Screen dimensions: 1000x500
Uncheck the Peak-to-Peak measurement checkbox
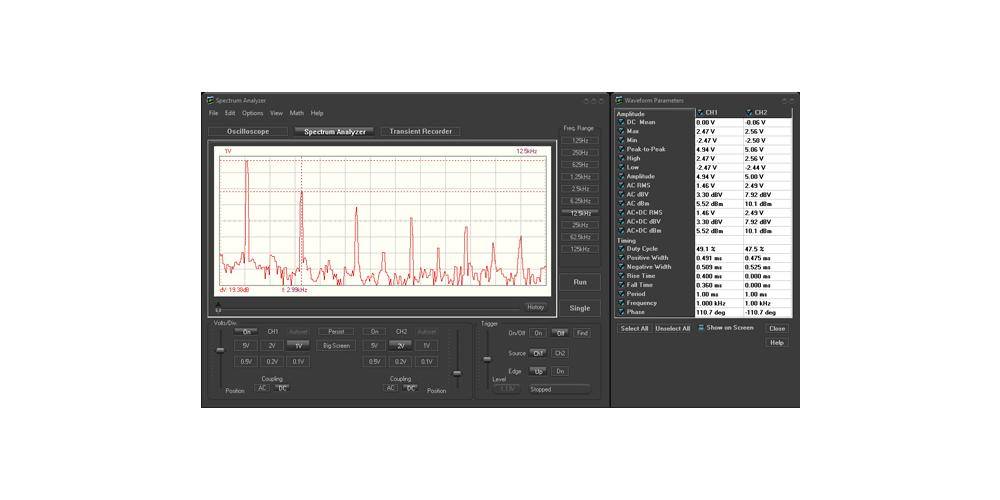pos(620,149)
